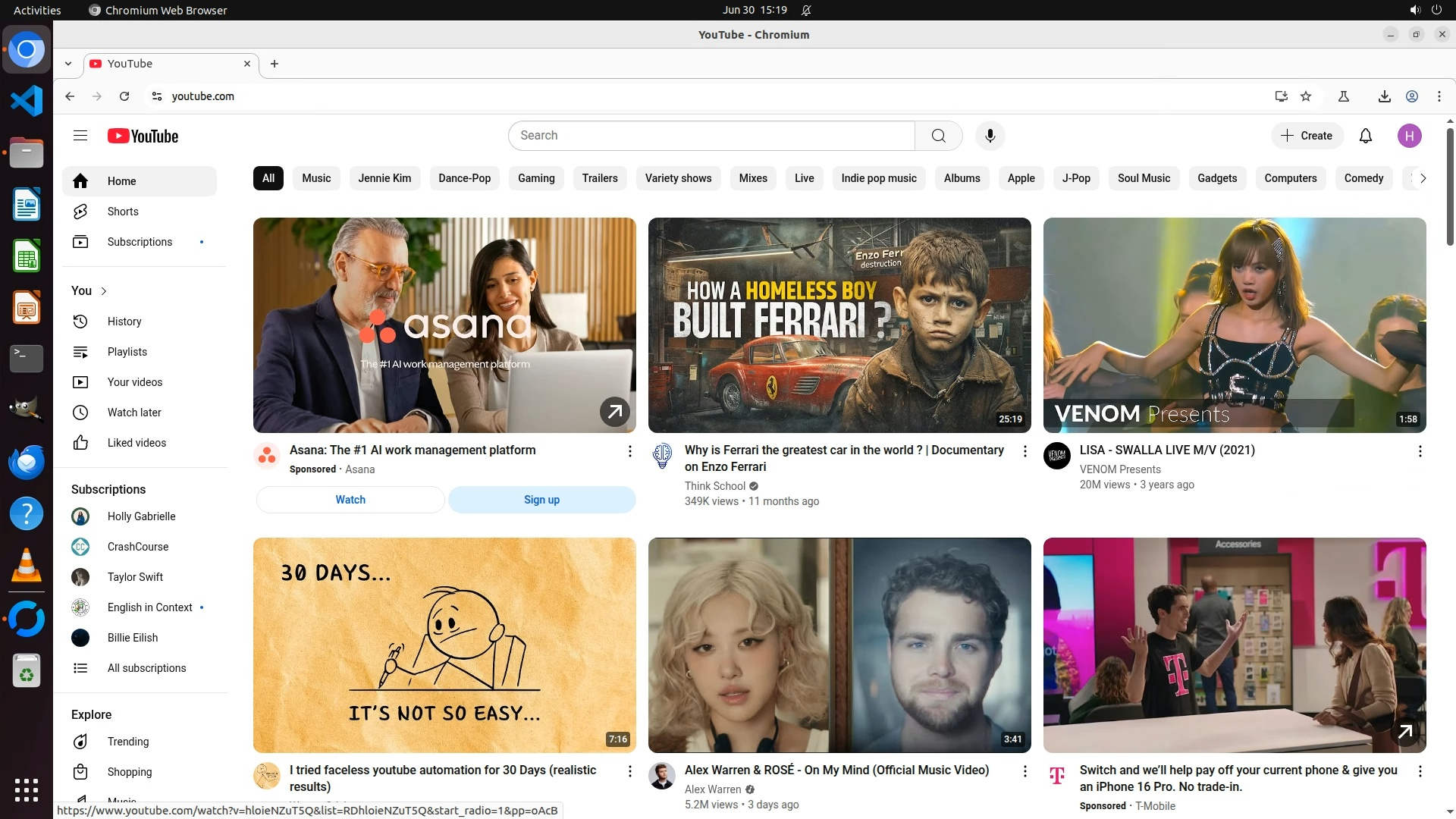Viewport: 1456px width, 819px height.
Task: Click the voice search microphone icon
Action: pos(990,136)
